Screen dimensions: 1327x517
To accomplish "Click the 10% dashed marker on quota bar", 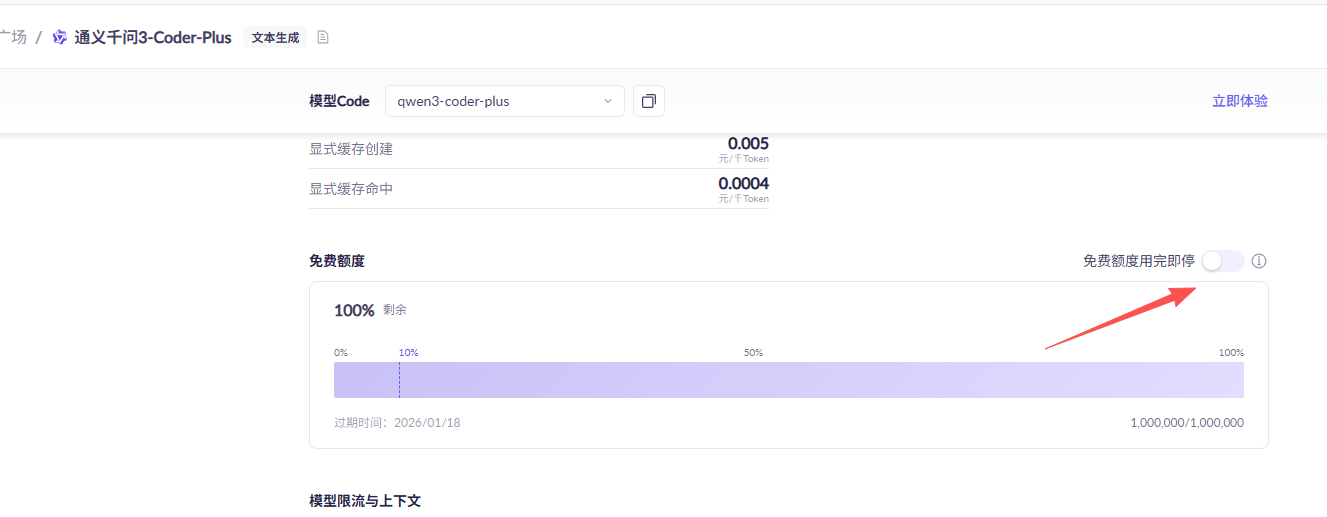I will click(399, 380).
